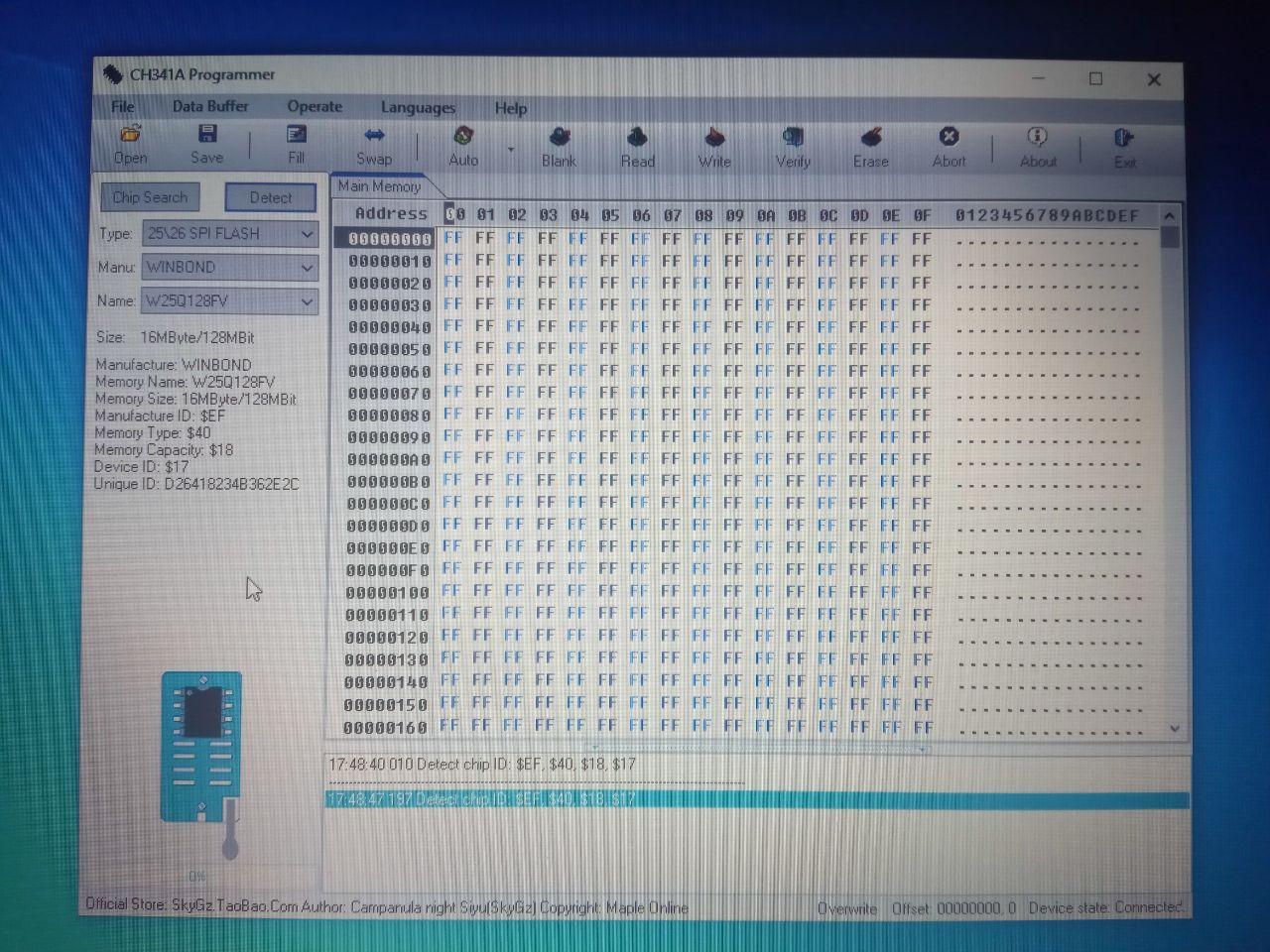Read the chip with the Read icon
1270x952 pixels.
637,147
